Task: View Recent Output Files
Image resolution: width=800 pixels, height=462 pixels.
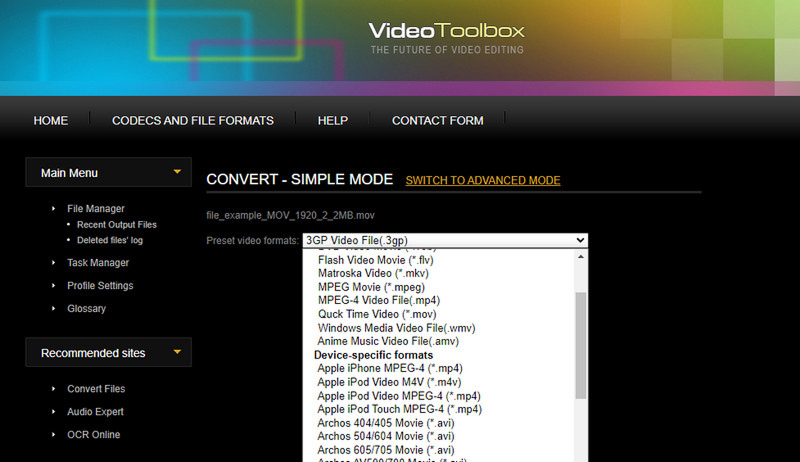Action: coord(117,225)
